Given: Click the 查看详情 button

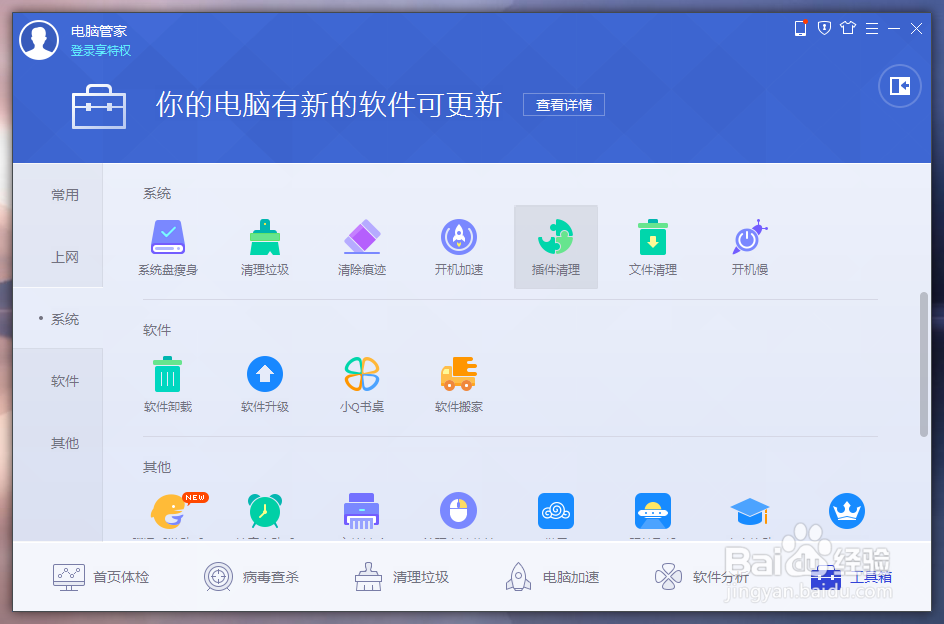Looking at the screenshot, I should tap(564, 105).
